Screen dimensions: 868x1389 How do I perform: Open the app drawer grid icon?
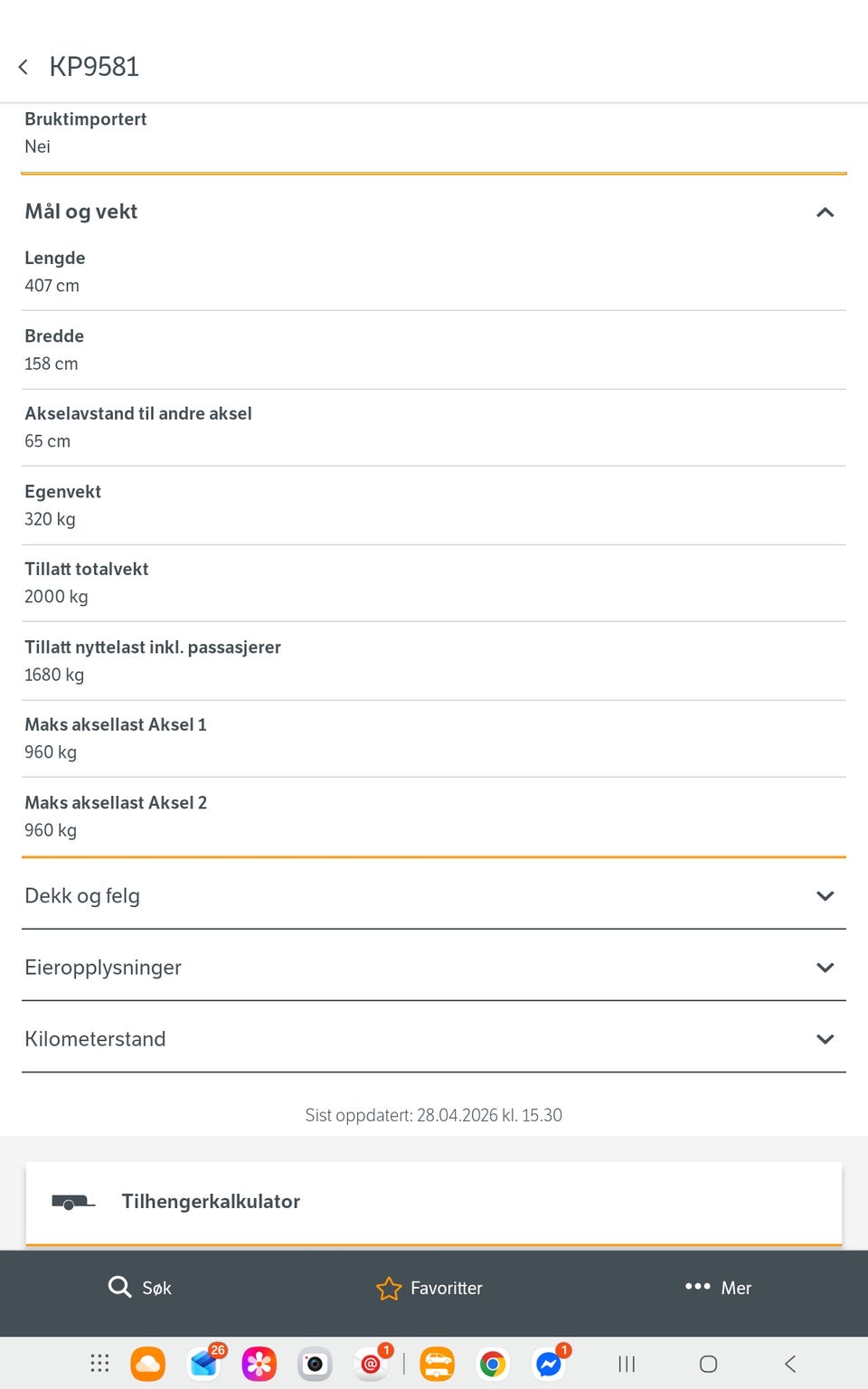click(x=99, y=1364)
